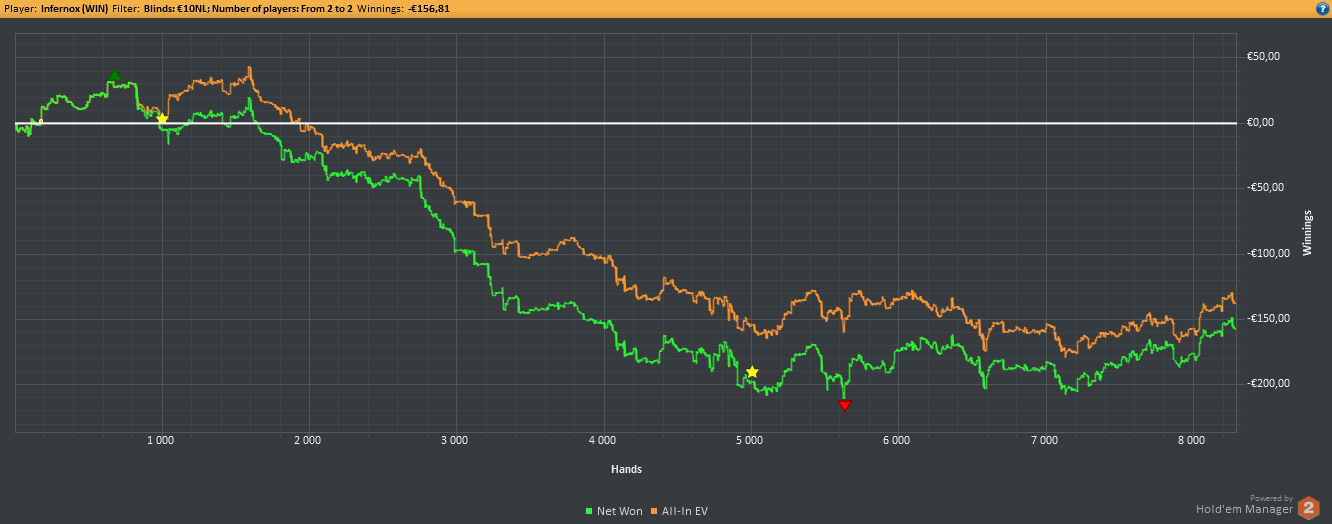Click the 3 000 hands axis label
1332x524 pixels.
click(456, 440)
